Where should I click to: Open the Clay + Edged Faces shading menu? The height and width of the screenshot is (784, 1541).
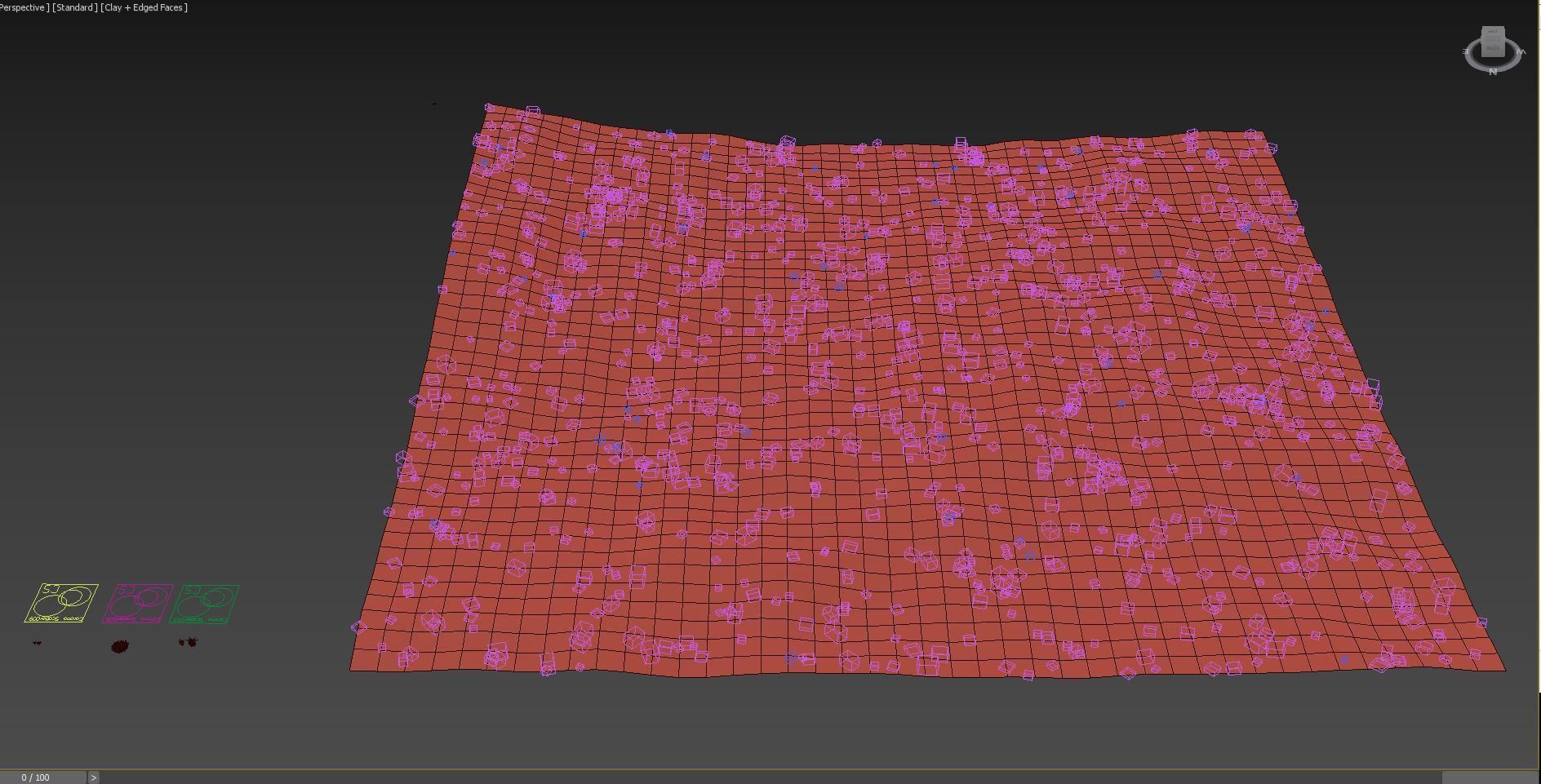[144, 7]
